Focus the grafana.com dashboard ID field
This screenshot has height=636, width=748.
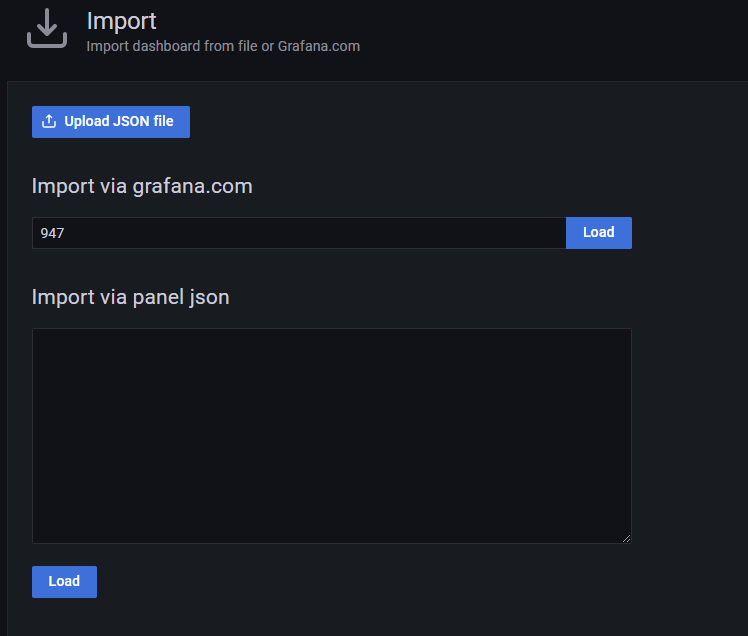click(x=298, y=233)
